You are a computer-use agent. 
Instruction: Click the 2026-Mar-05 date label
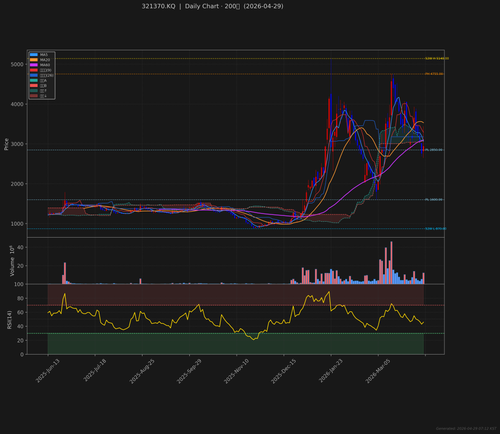click(378, 371)
